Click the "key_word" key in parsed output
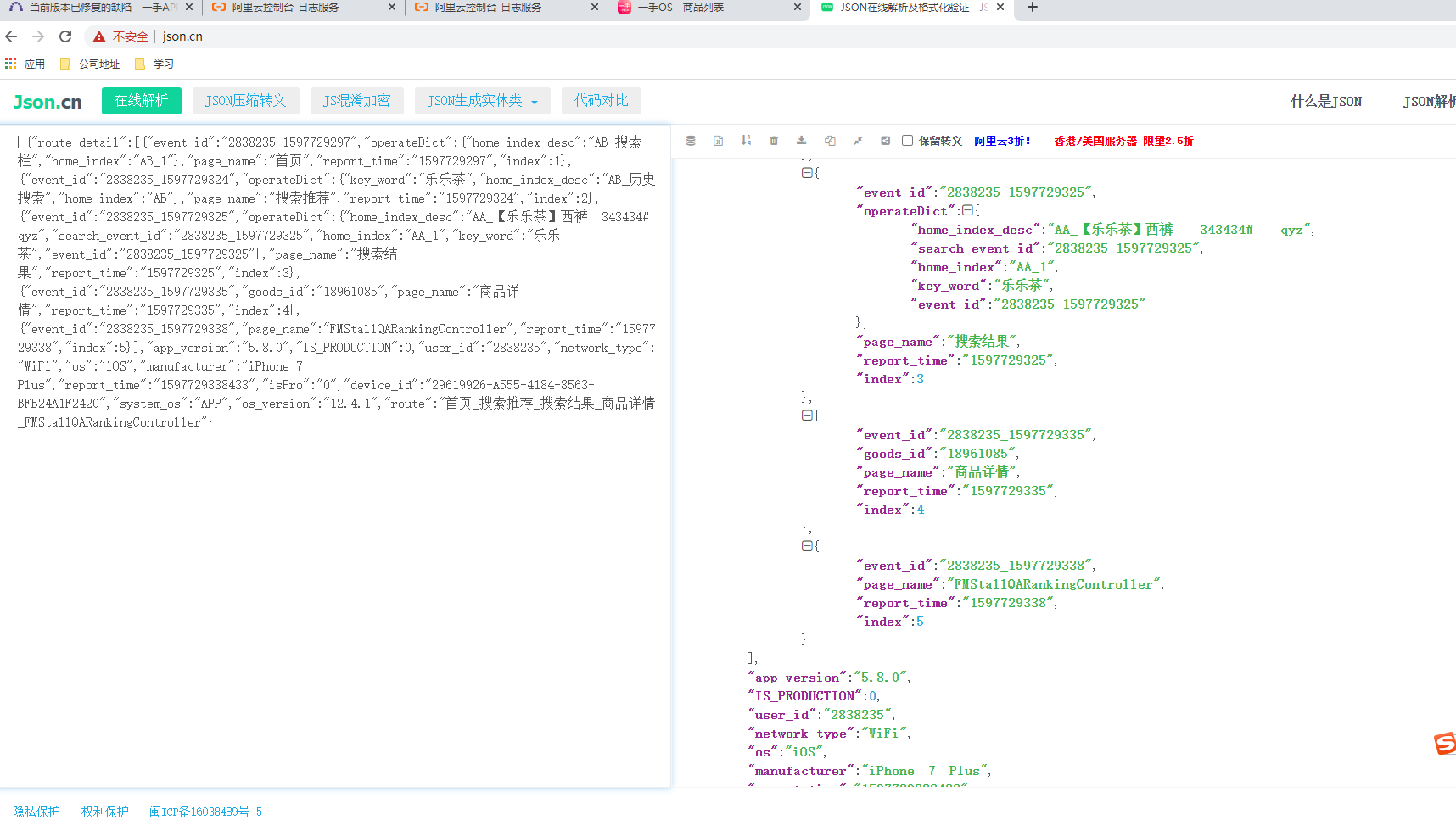This screenshot has height=820, width=1456. [x=949, y=286]
